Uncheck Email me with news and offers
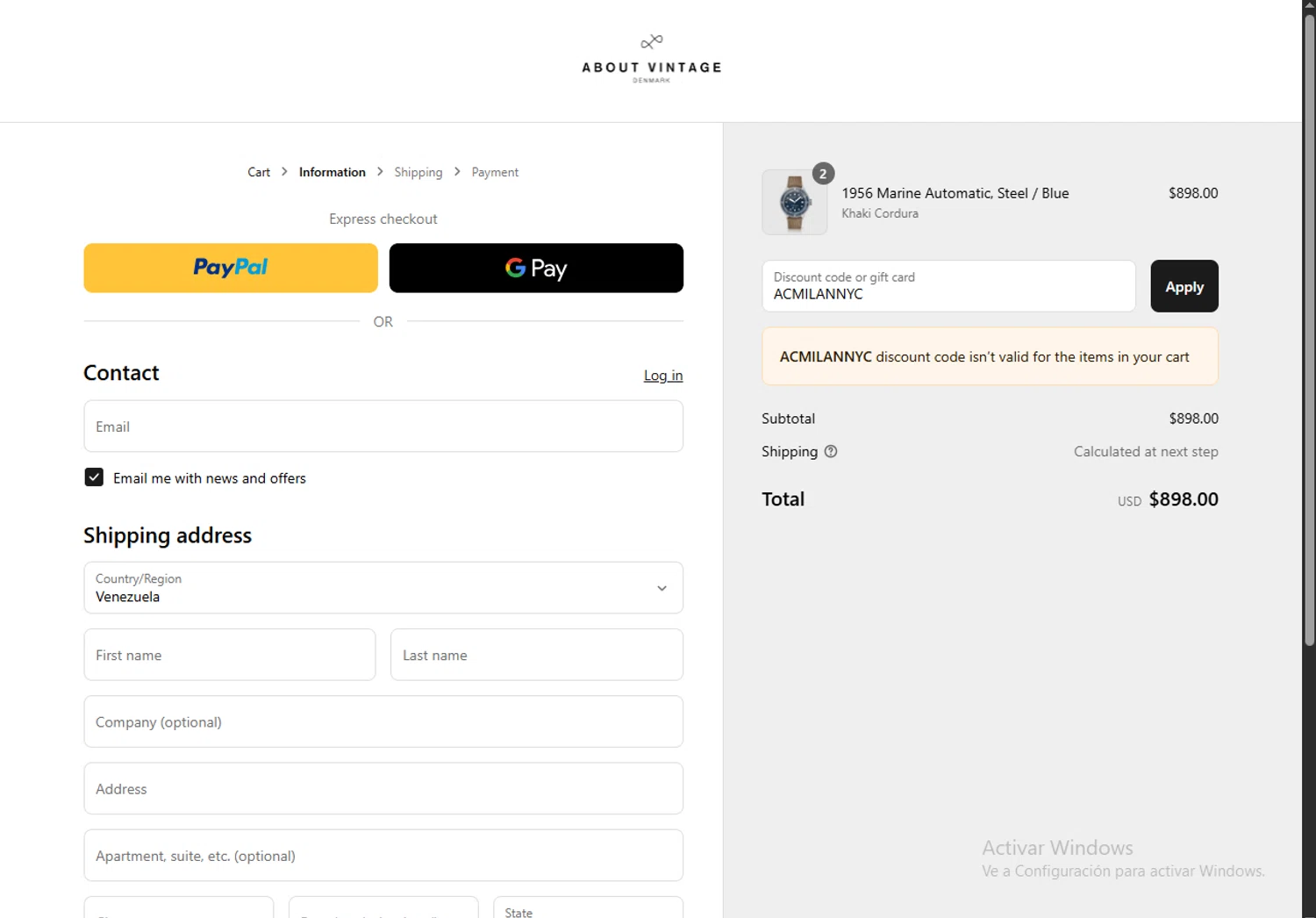Viewport: 1316px width, 918px height. click(94, 477)
